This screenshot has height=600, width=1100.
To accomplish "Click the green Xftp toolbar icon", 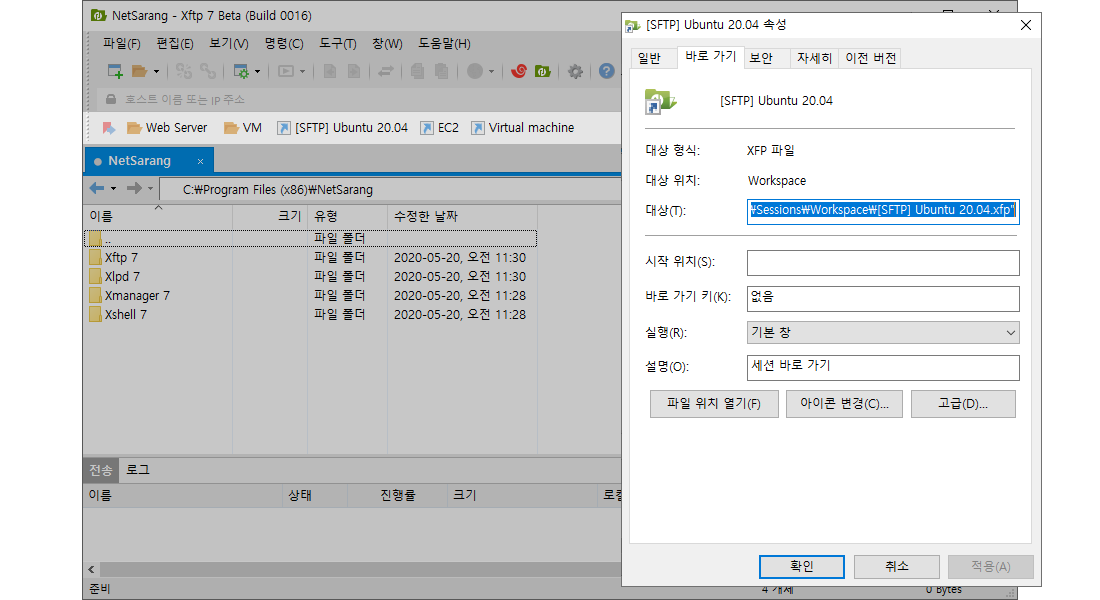I will 542,71.
